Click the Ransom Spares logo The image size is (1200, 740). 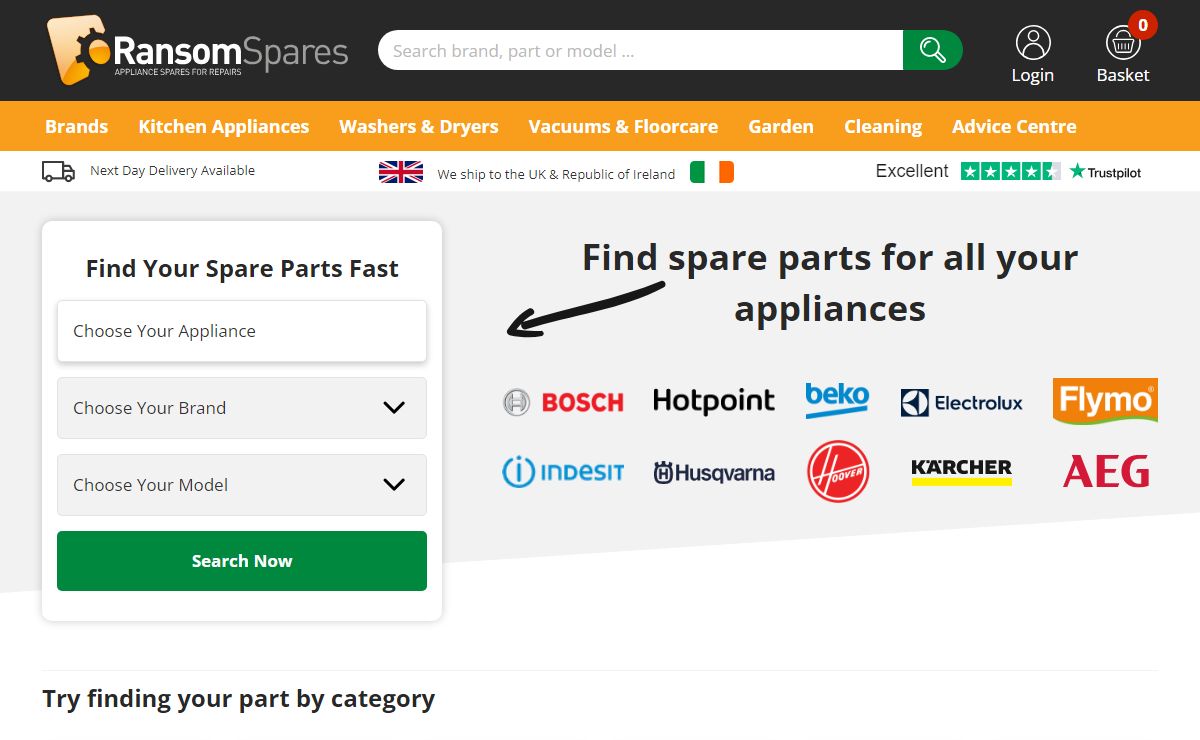point(197,50)
